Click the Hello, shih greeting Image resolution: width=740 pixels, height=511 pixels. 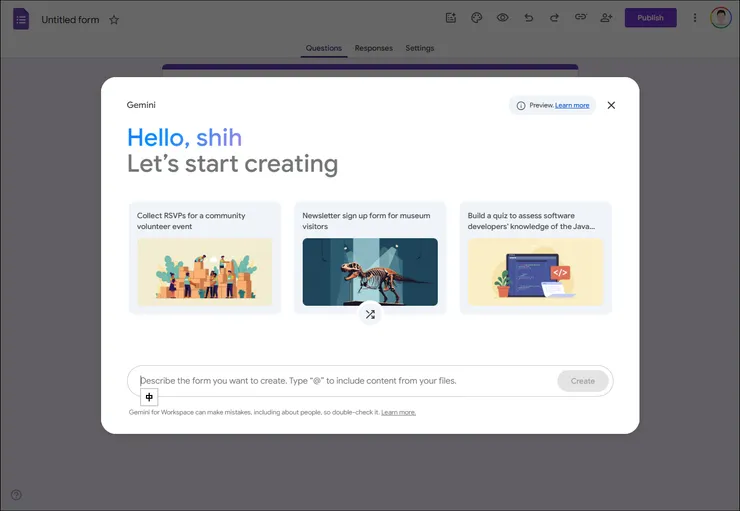click(185, 138)
